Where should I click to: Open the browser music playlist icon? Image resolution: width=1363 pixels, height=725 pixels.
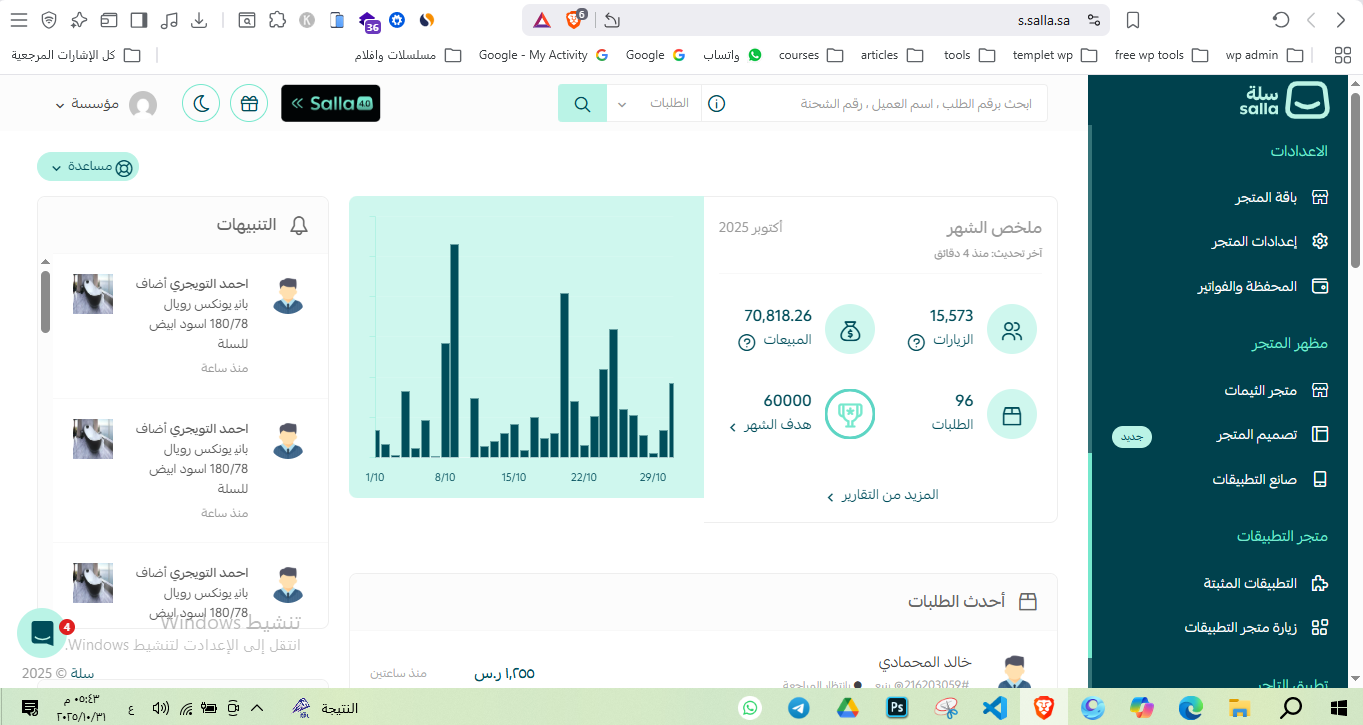169,20
